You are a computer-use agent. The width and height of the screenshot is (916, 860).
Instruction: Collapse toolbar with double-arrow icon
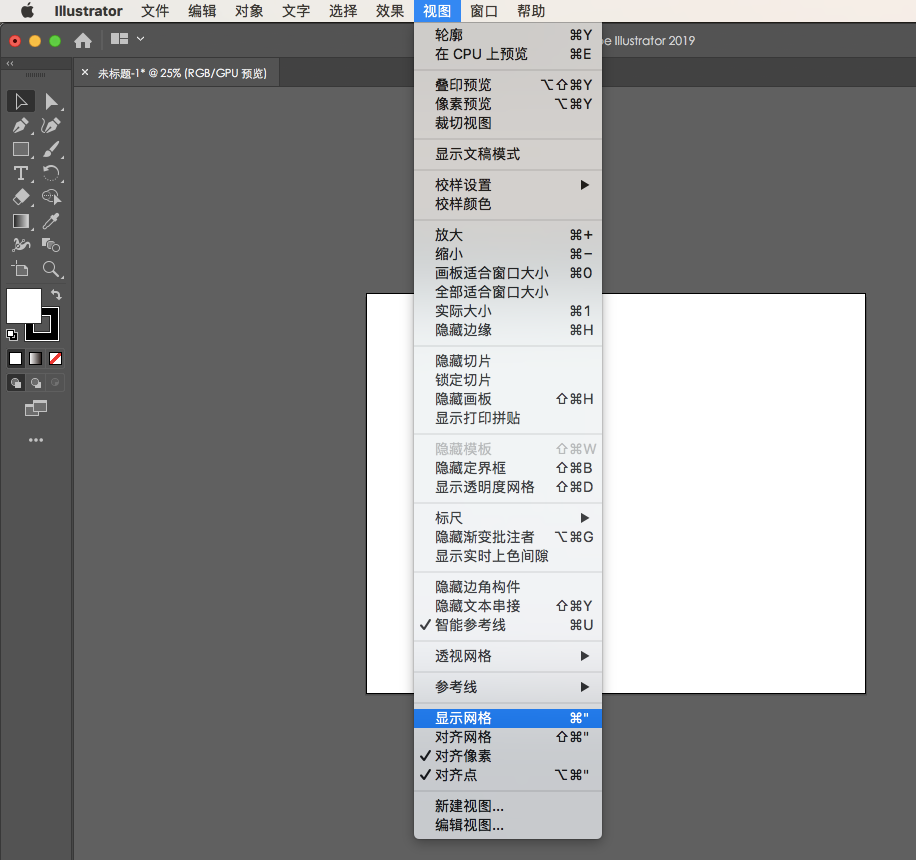pyautogui.click(x=10, y=63)
